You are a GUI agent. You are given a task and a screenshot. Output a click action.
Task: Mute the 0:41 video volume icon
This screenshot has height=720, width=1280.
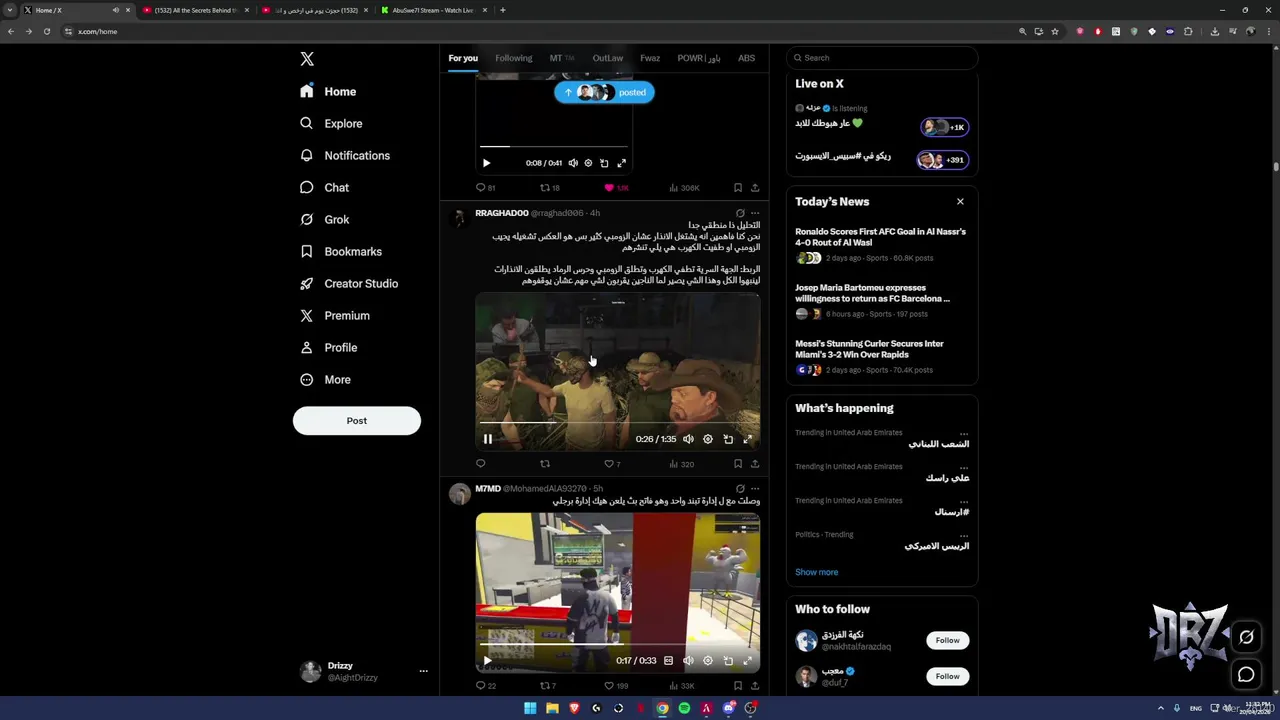pos(573,163)
